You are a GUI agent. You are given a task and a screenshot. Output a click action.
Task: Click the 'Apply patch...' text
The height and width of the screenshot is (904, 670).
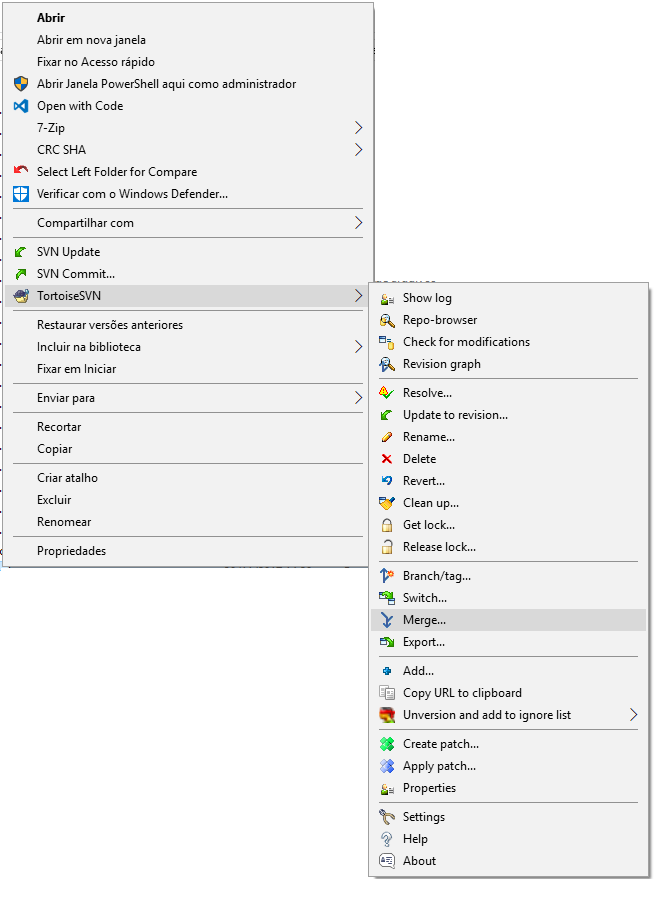(439, 766)
